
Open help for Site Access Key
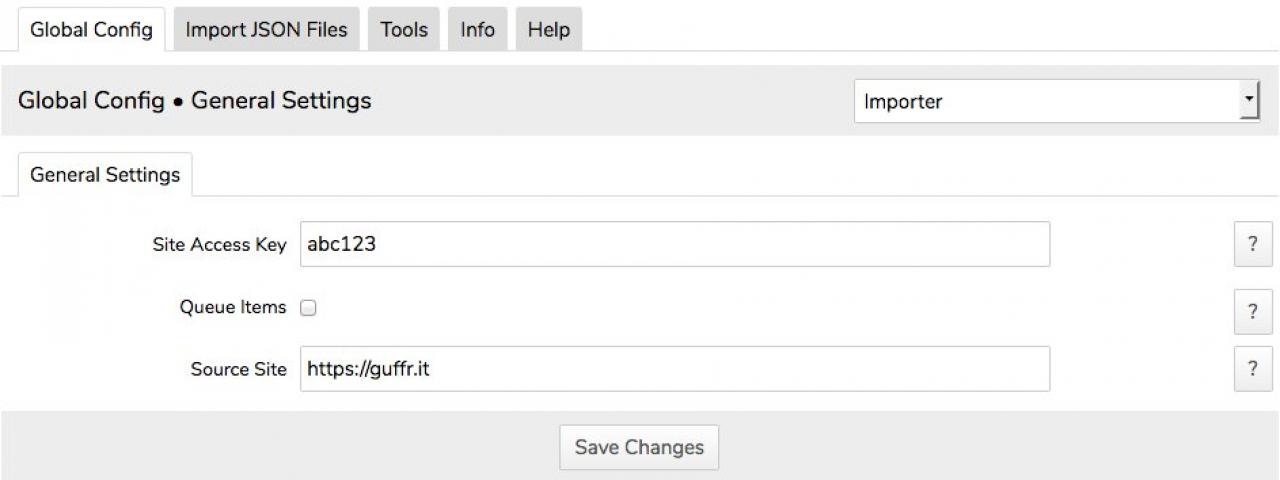[x=1253, y=245]
